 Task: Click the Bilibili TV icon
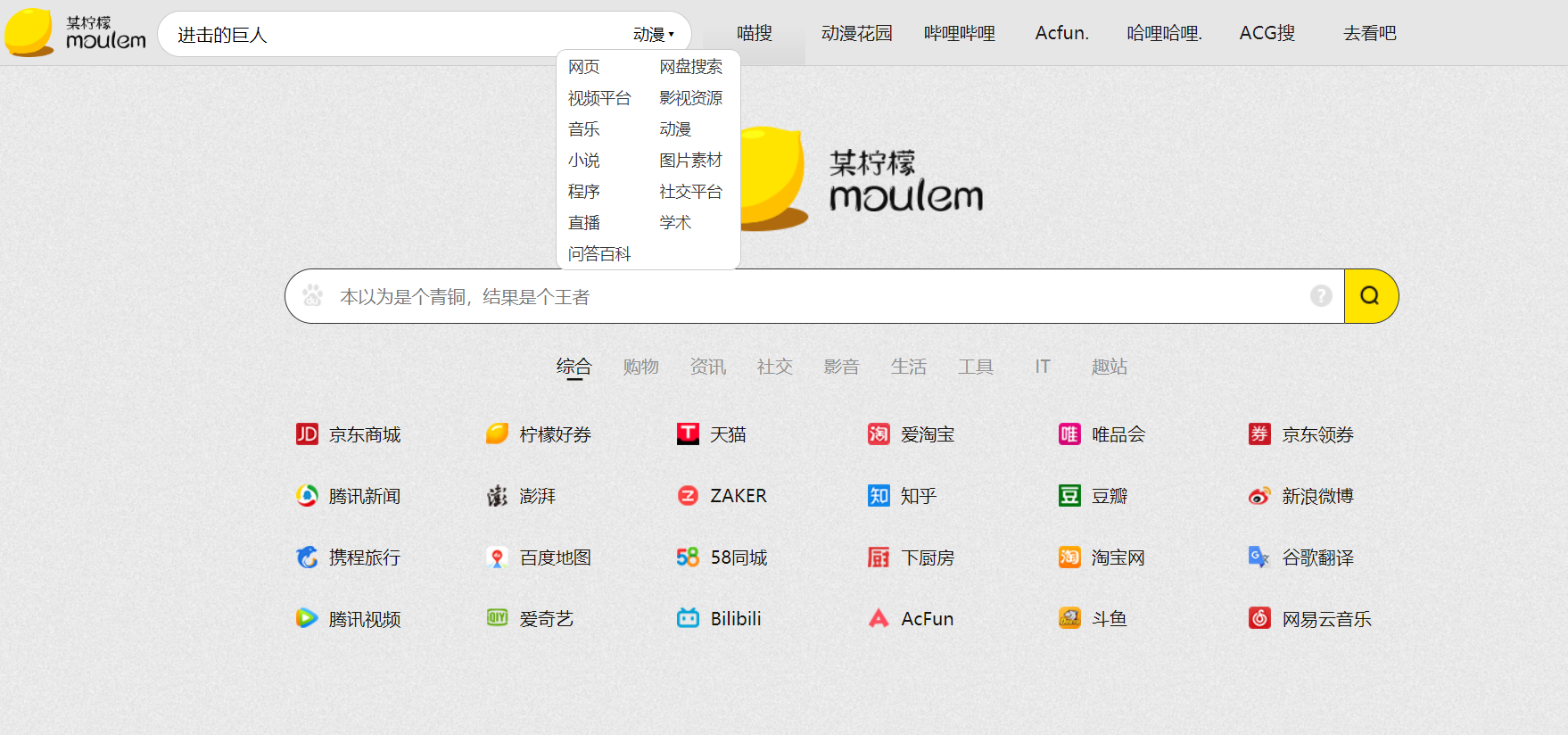coord(688,618)
